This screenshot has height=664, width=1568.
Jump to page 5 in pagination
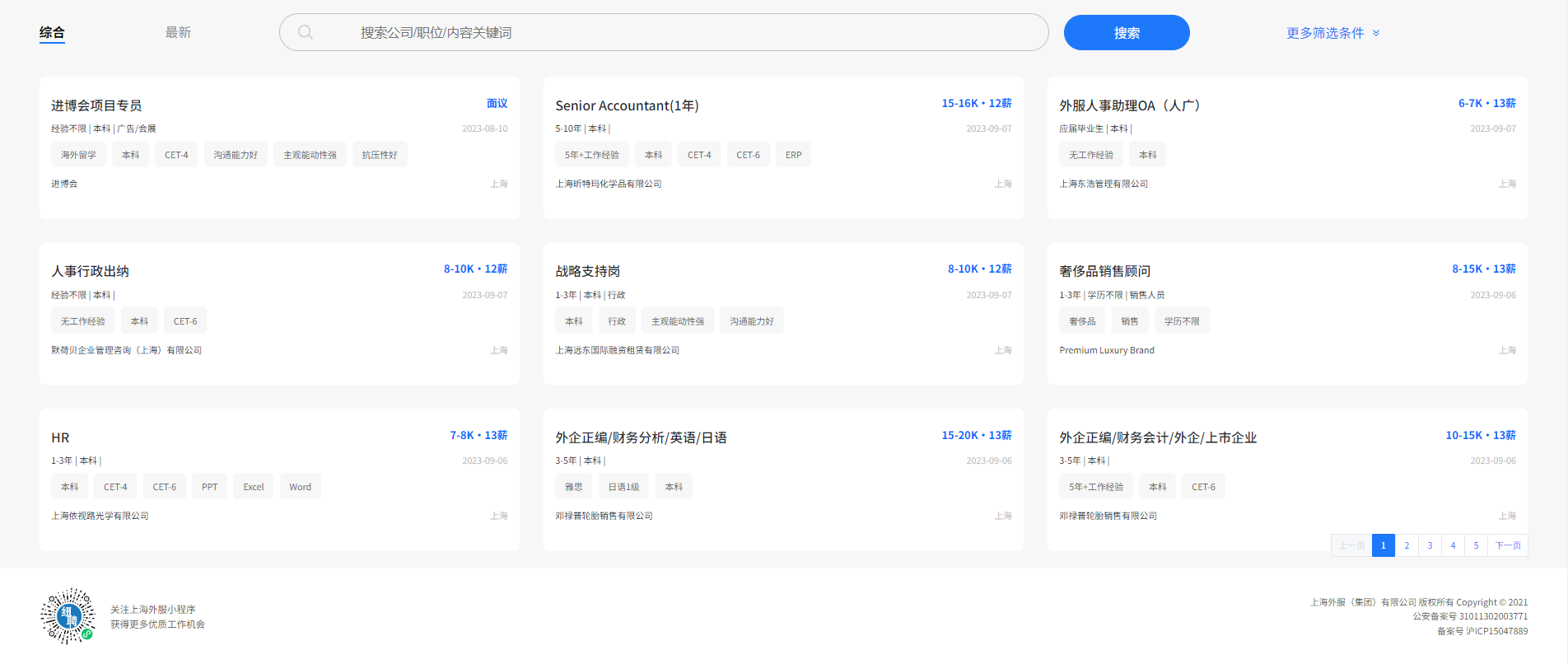click(1476, 545)
